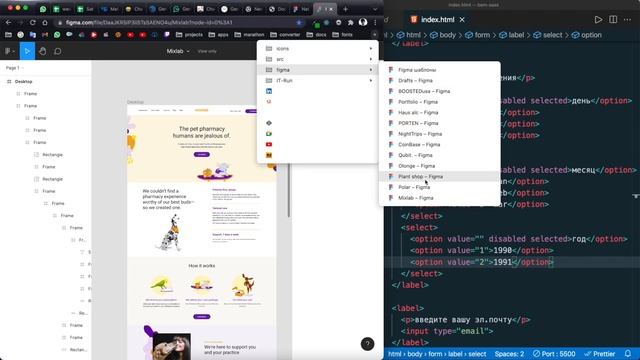This screenshot has height=360, width=640.
Task: Click the Chrome address bar URL
Action: pyautogui.click(x=149, y=22)
